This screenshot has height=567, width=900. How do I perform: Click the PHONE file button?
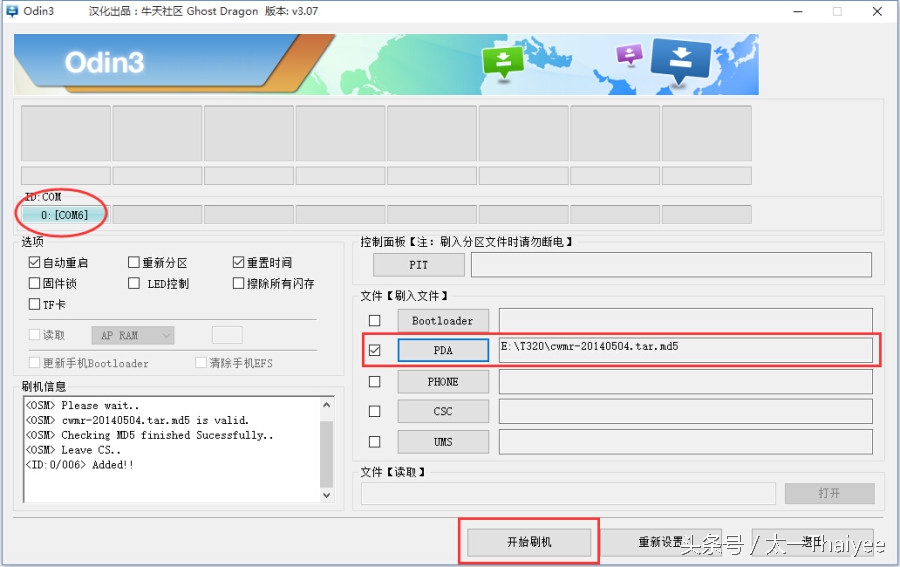pos(443,382)
